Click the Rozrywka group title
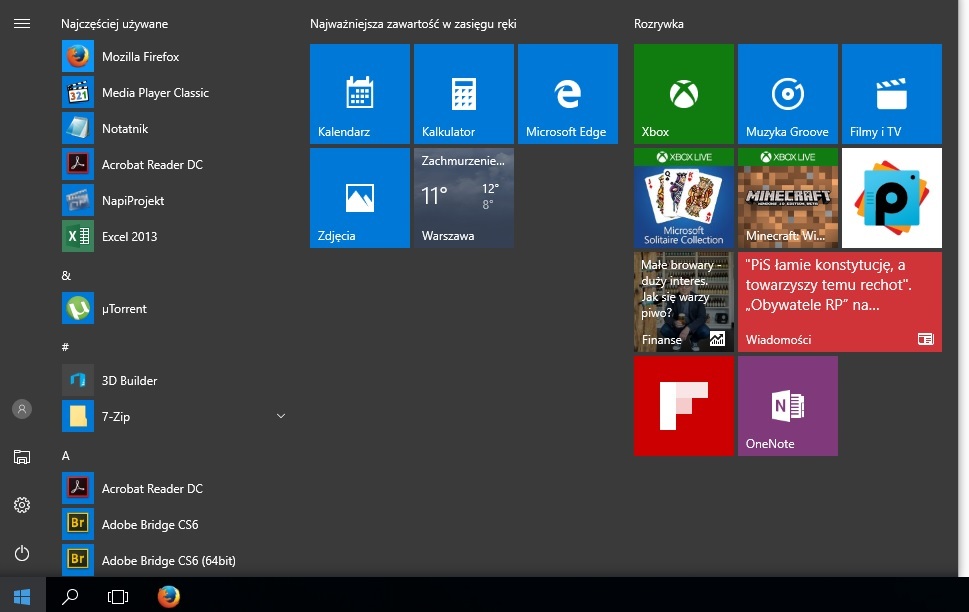969x612 pixels. 659,24
